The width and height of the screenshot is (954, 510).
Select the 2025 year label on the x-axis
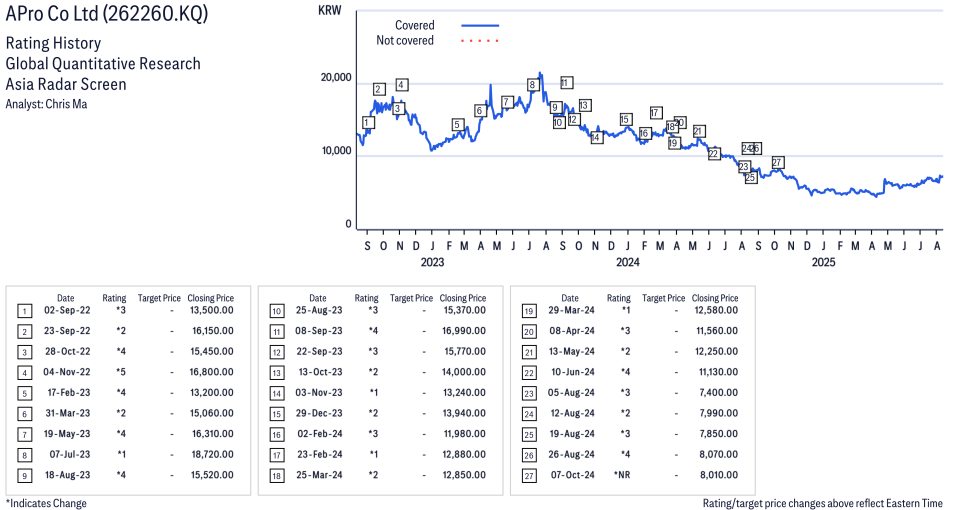(824, 262)
